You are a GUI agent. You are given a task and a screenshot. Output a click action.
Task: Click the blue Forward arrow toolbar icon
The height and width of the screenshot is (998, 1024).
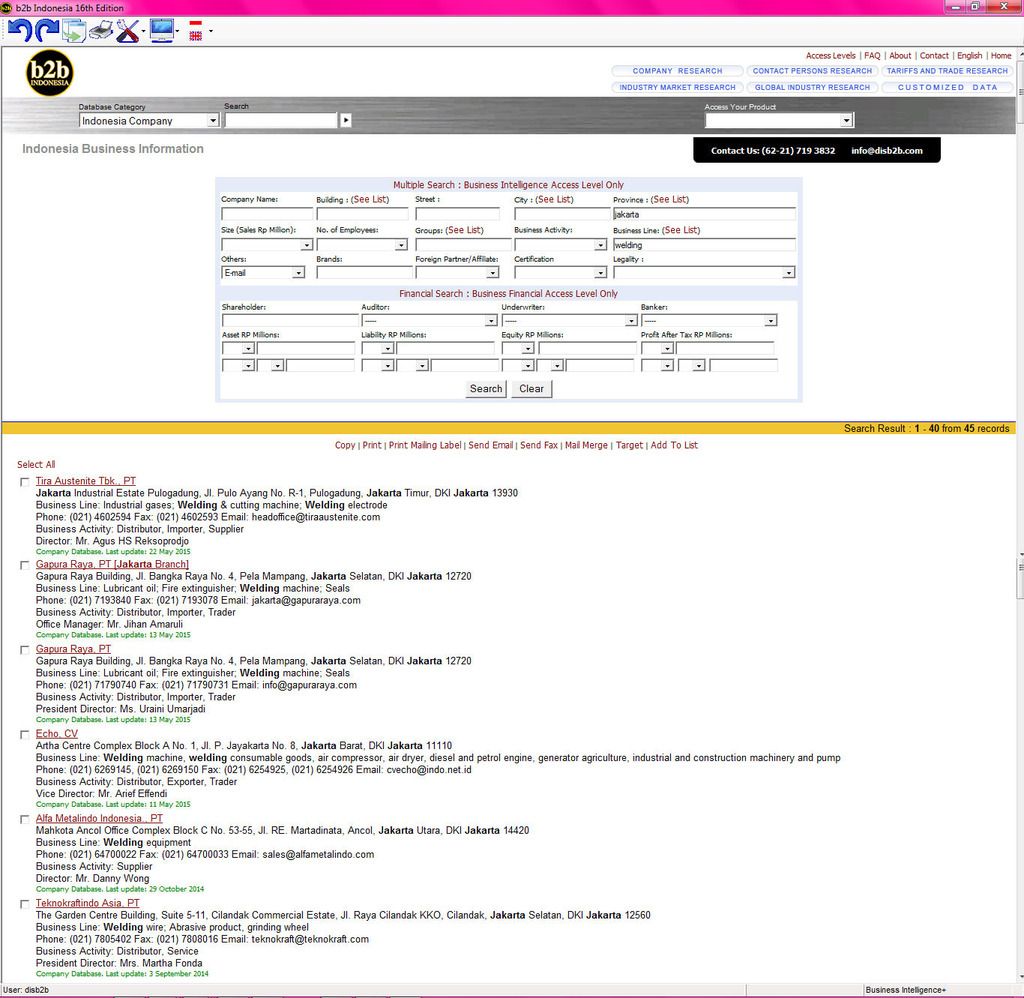click(47, 31)
